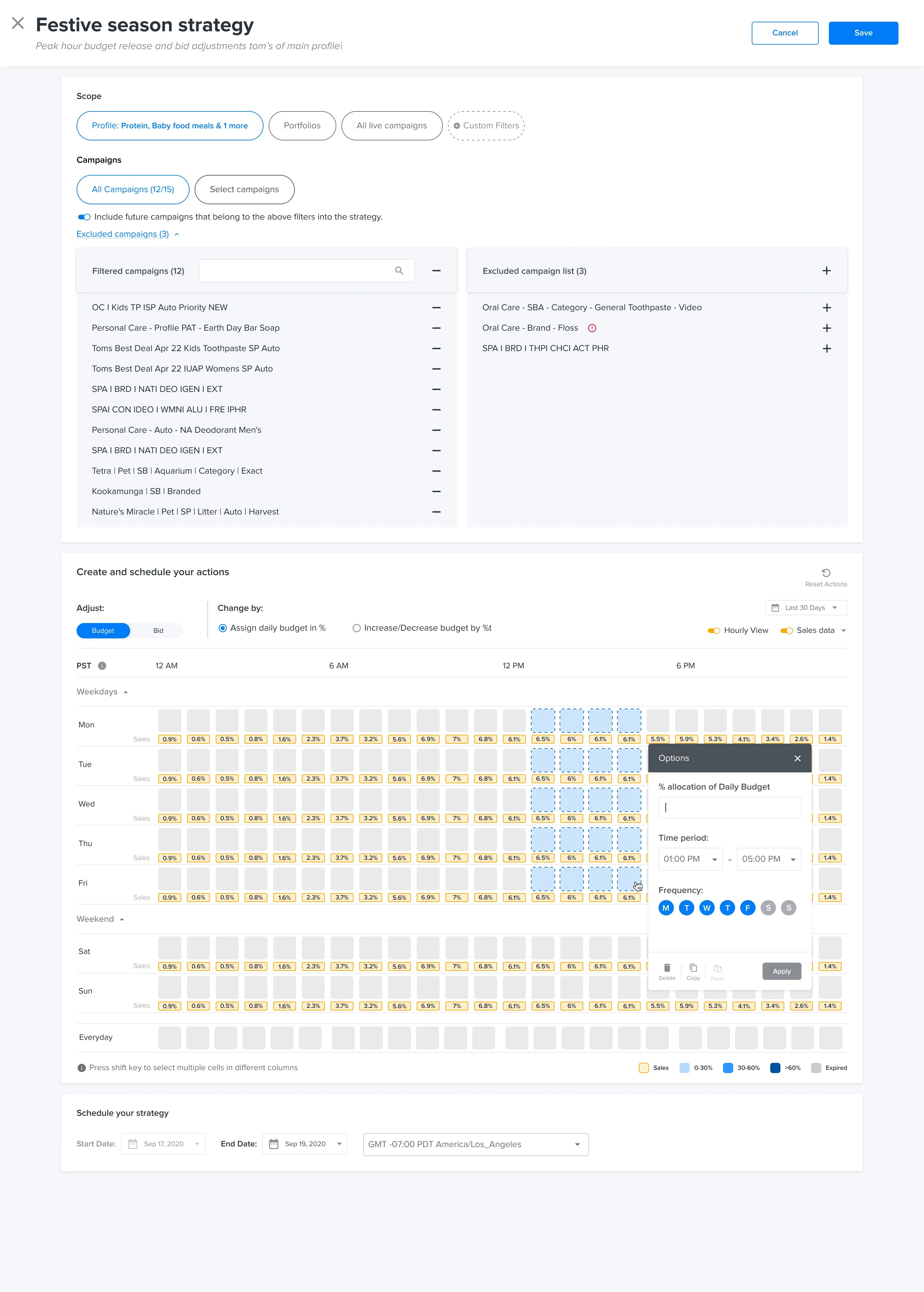The image size is (924, 1292).
Task: Select All Campaigns (12/15) option
Action: (x=132, y=190)
